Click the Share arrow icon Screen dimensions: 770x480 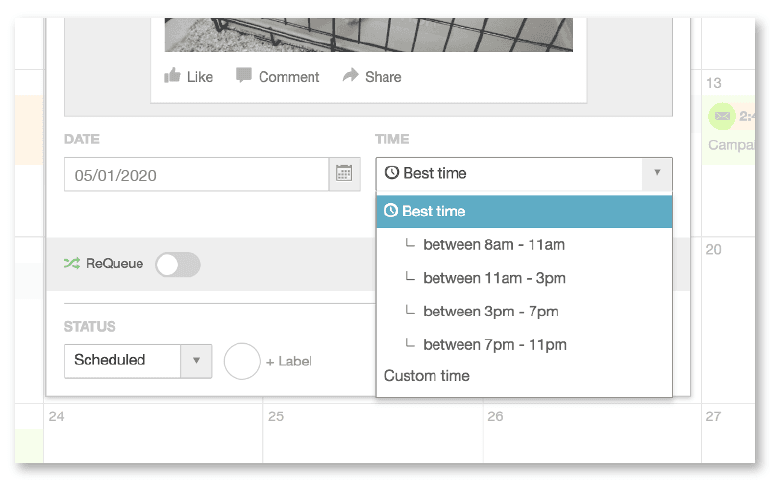(351, 75)
